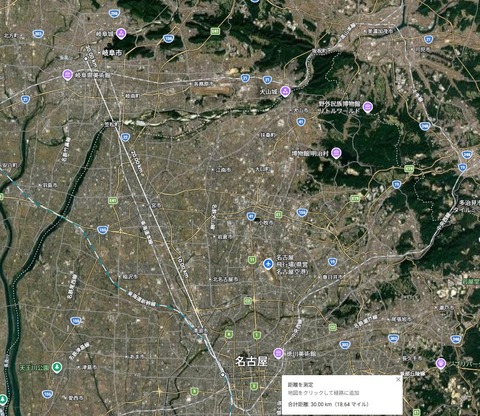The height and width of the screenshot is (416, 480).
Task: Open the ジブリパーク purple marker pin
Action: pyautogui.click(x=441, y=363)
